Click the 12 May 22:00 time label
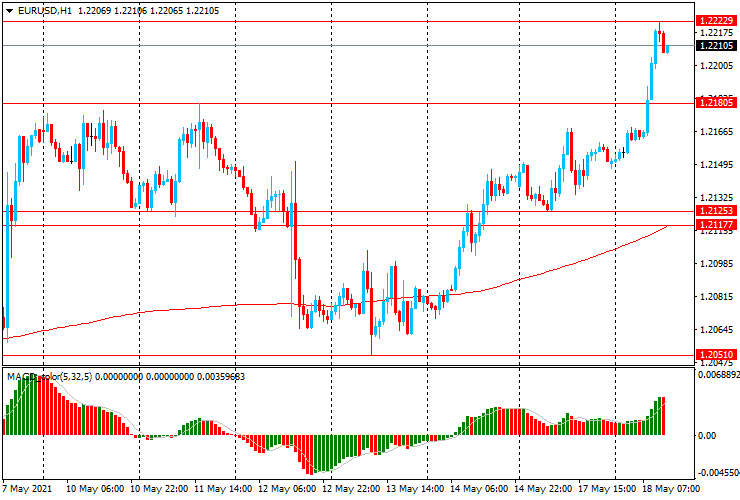Screen dimensions: 740x500 click(352, 489)
